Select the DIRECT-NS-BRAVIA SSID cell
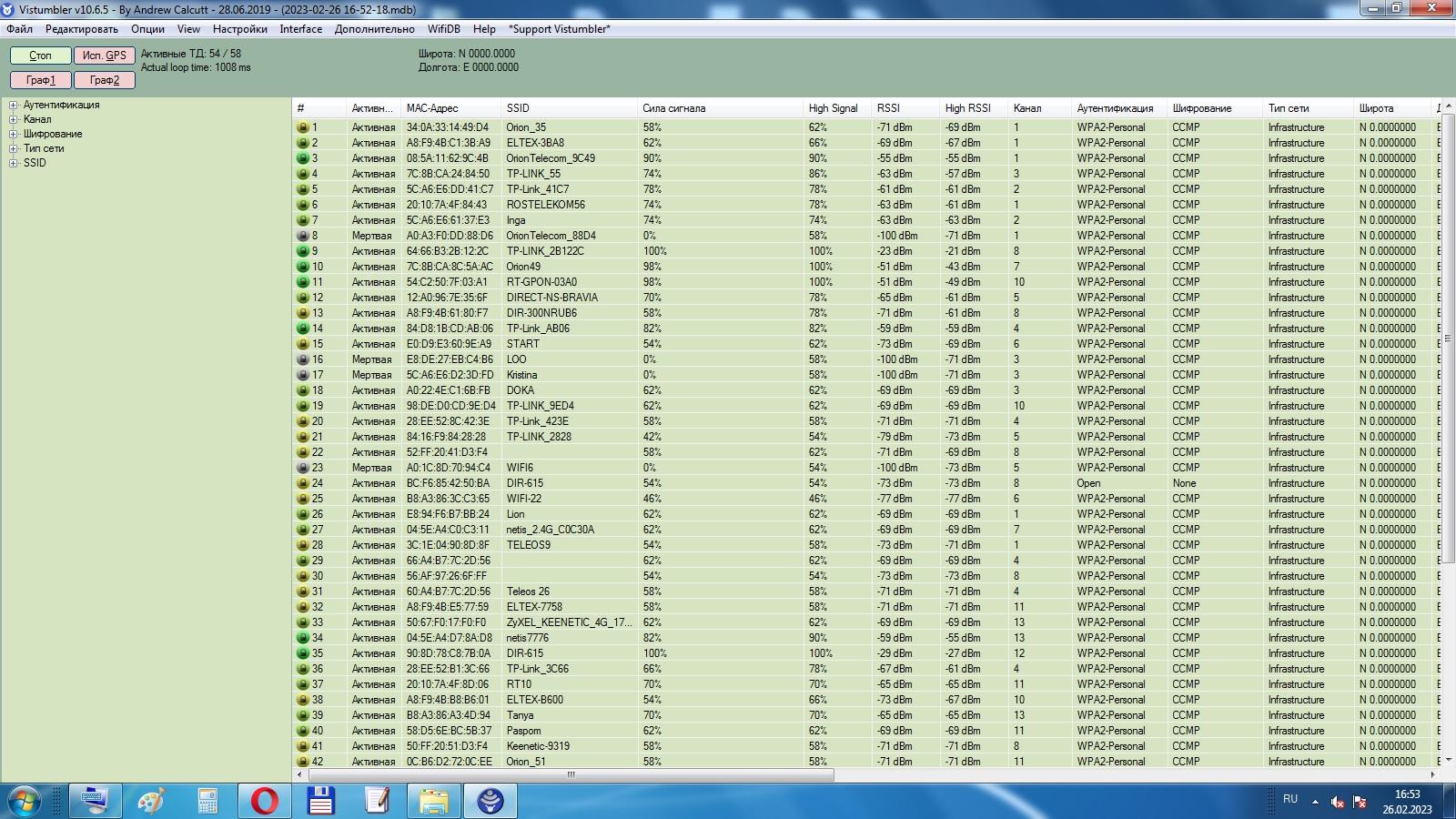The image size is (1456, 819). (x=552, y=298)
